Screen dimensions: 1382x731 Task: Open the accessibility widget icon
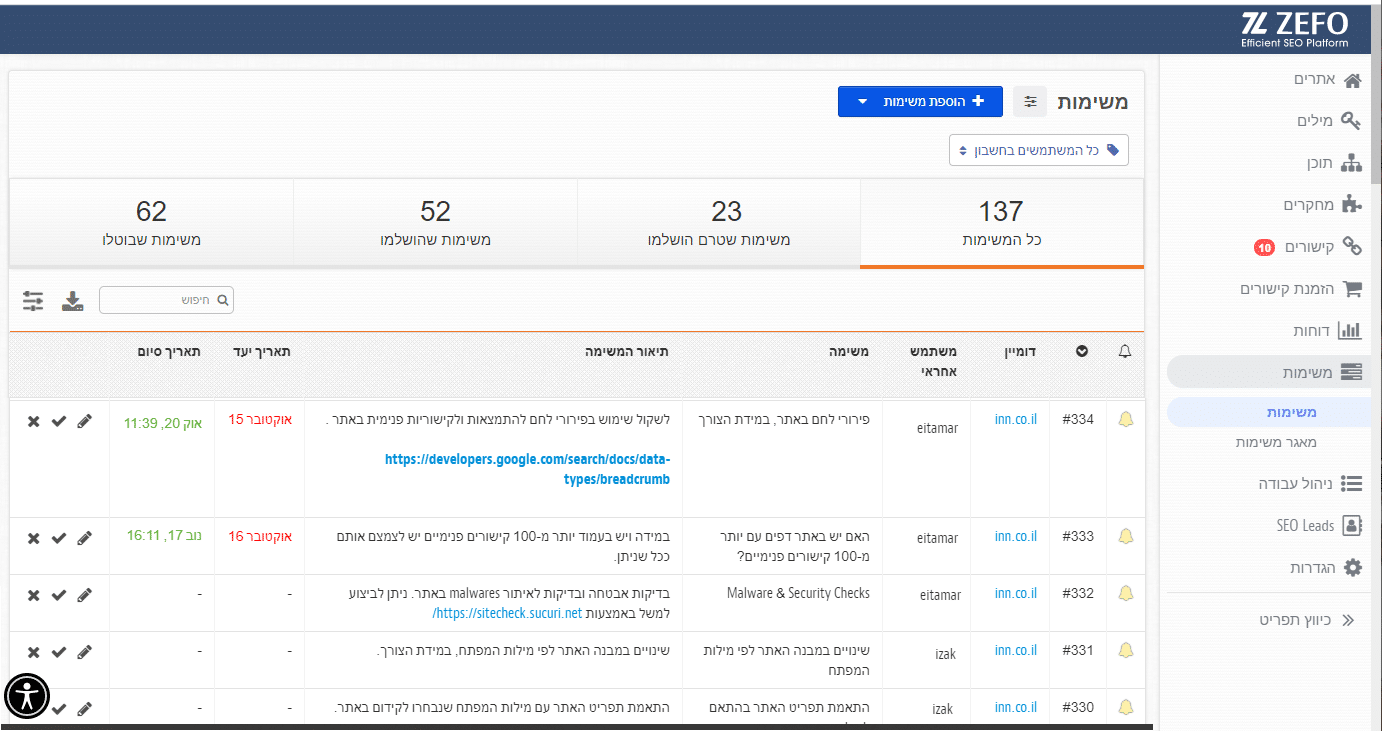click(x=27, y=695)
